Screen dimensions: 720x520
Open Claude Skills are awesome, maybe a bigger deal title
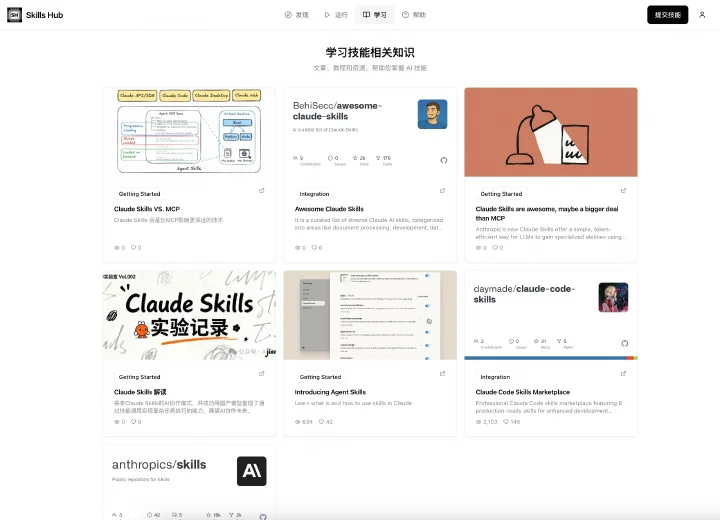click(547, 214)
